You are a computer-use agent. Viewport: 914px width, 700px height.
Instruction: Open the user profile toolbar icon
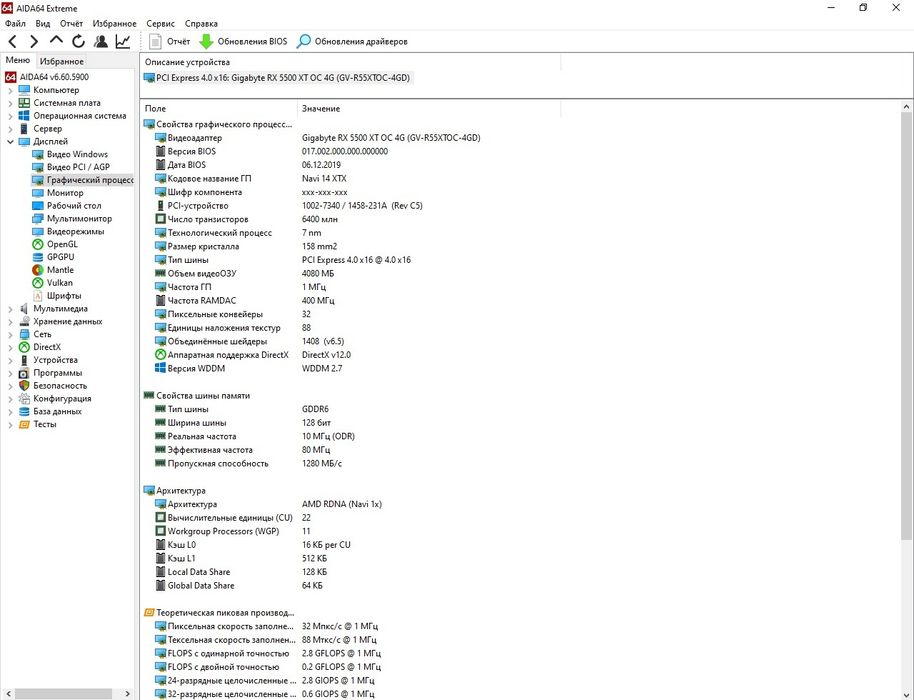[x=101, y=41]
